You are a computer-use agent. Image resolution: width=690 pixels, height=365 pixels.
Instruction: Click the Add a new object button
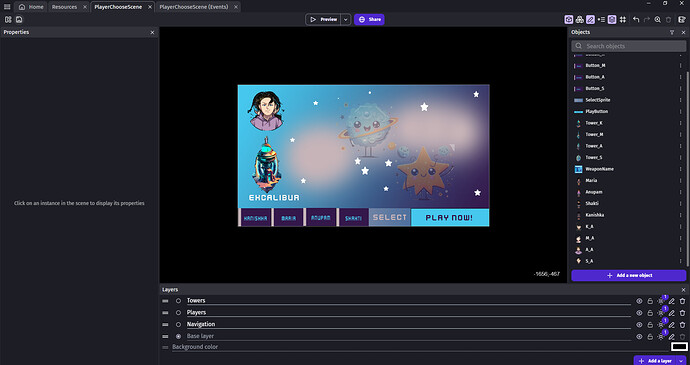point(628,276)
